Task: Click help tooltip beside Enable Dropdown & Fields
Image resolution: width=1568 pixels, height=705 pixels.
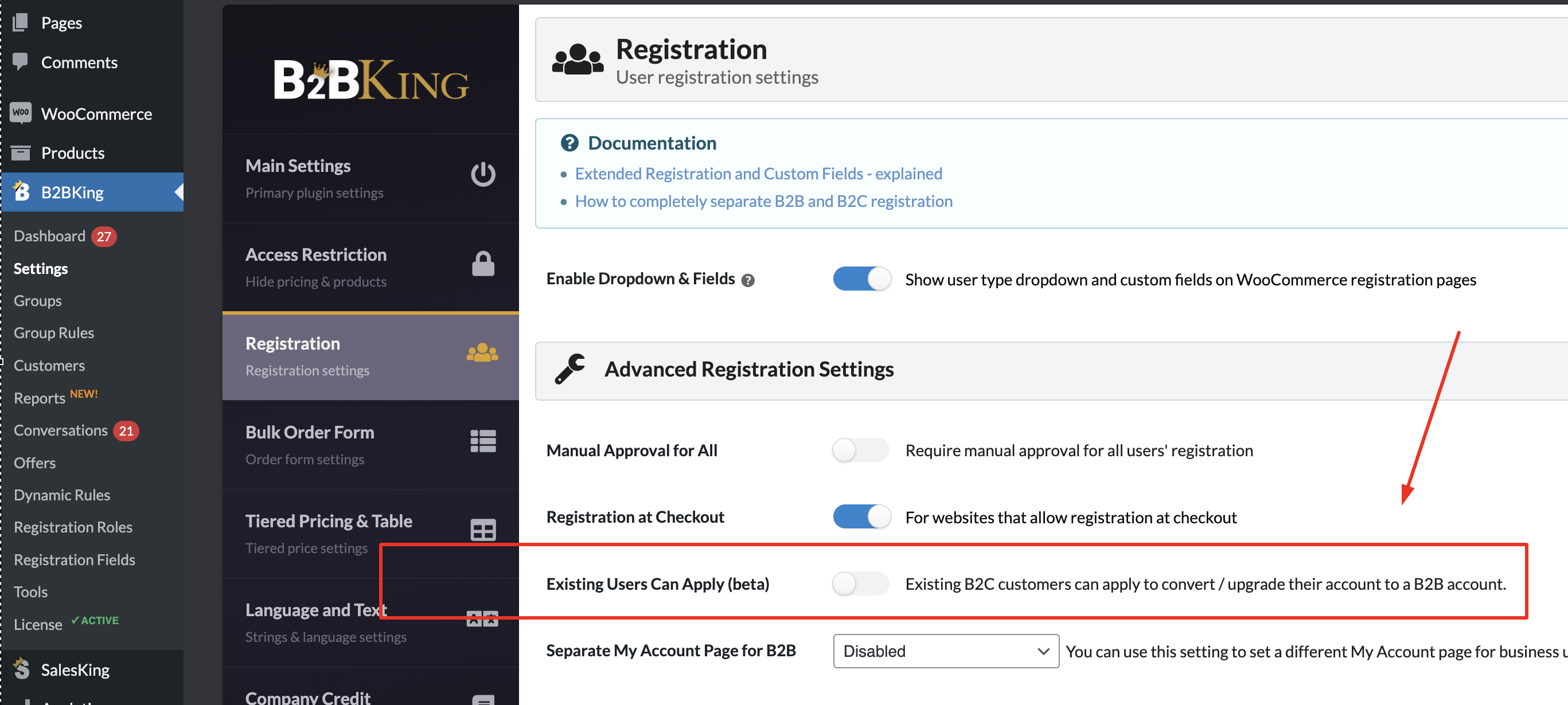Action: 748,280
